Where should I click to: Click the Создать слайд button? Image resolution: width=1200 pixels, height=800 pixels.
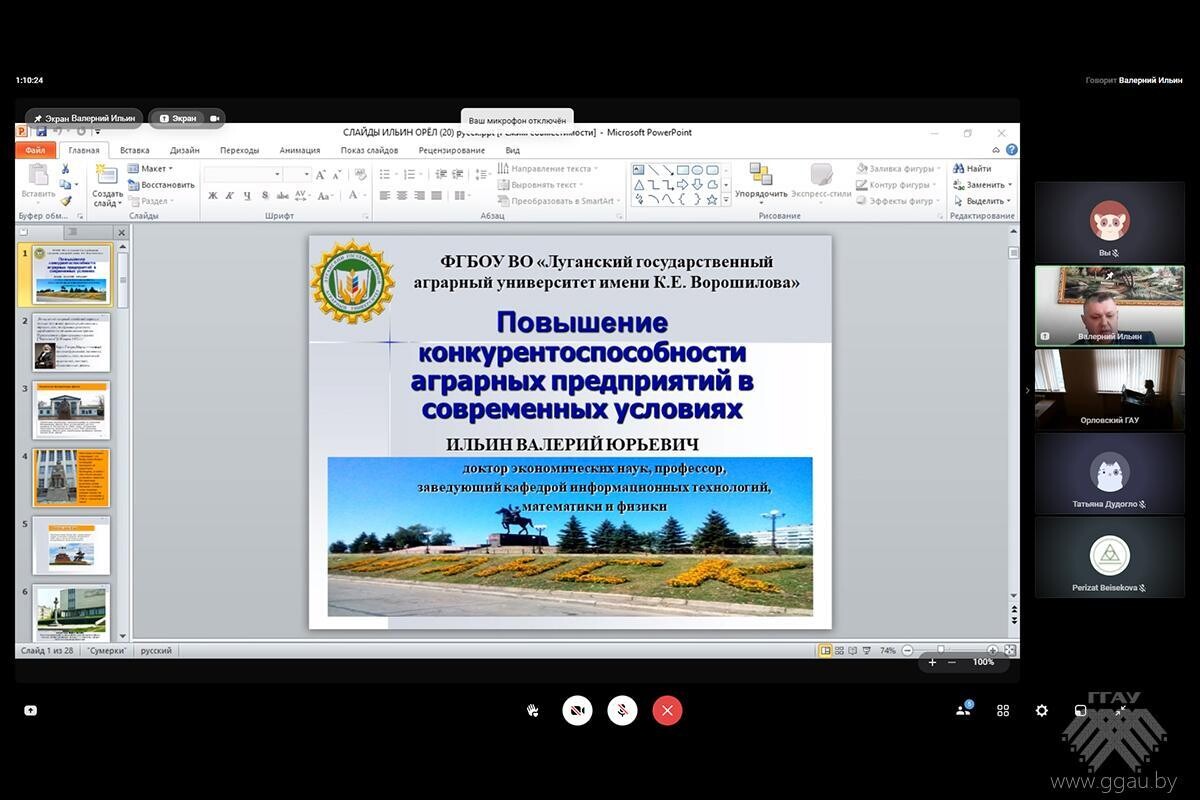point(107,185)
